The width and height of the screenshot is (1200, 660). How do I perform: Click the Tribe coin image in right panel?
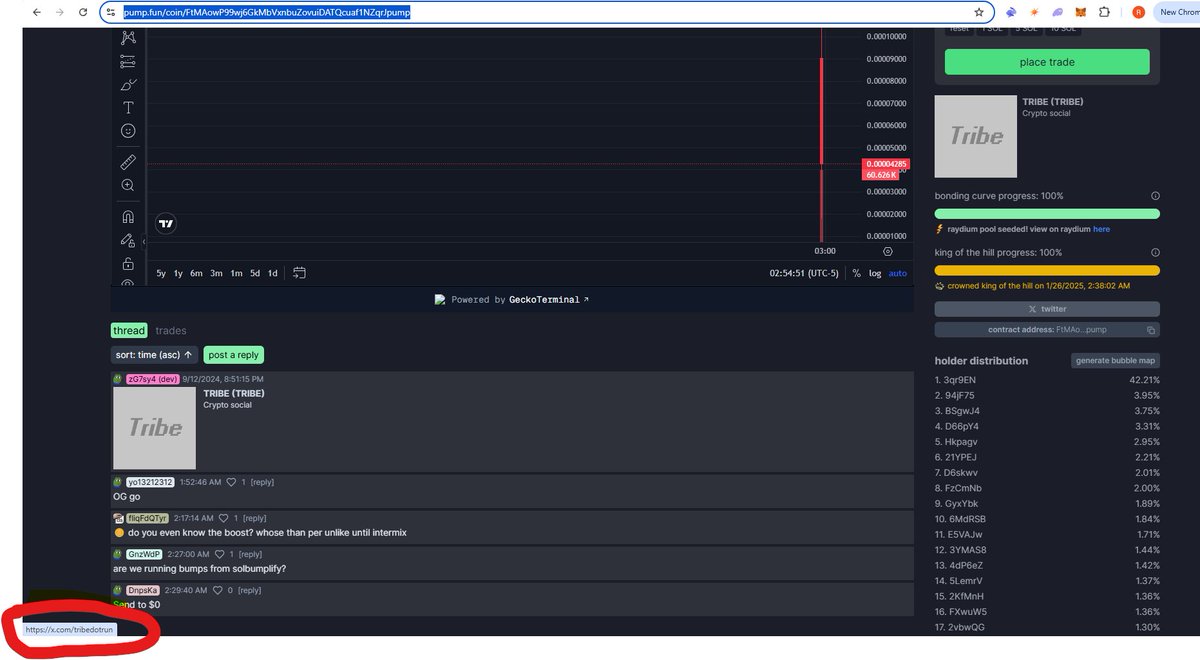(x=976, y=137)
